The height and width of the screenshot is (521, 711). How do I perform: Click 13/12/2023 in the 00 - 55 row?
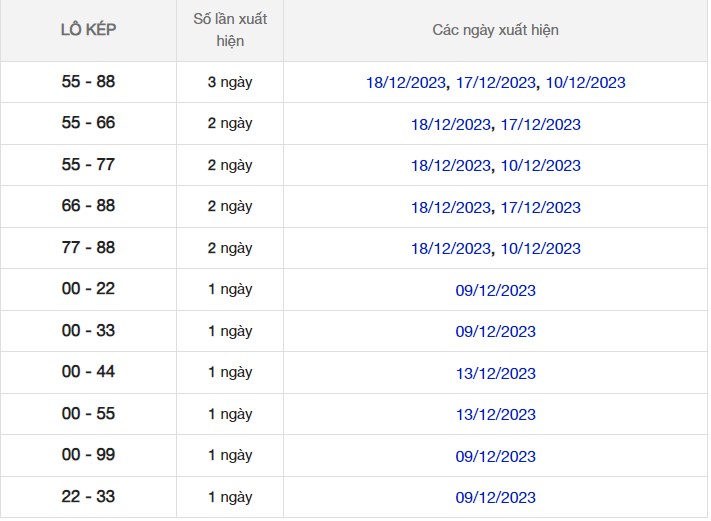click(495, 415)
